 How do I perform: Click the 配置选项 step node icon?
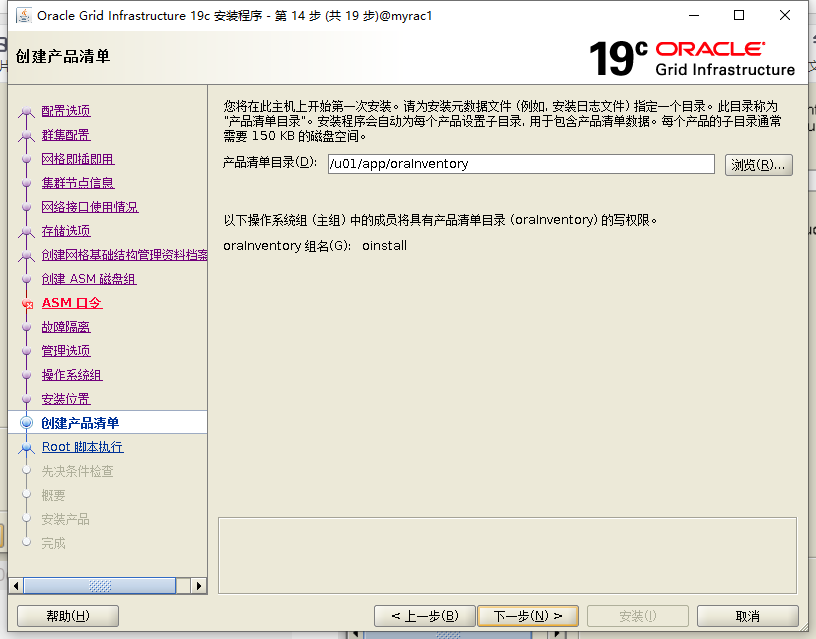point(27,111)
